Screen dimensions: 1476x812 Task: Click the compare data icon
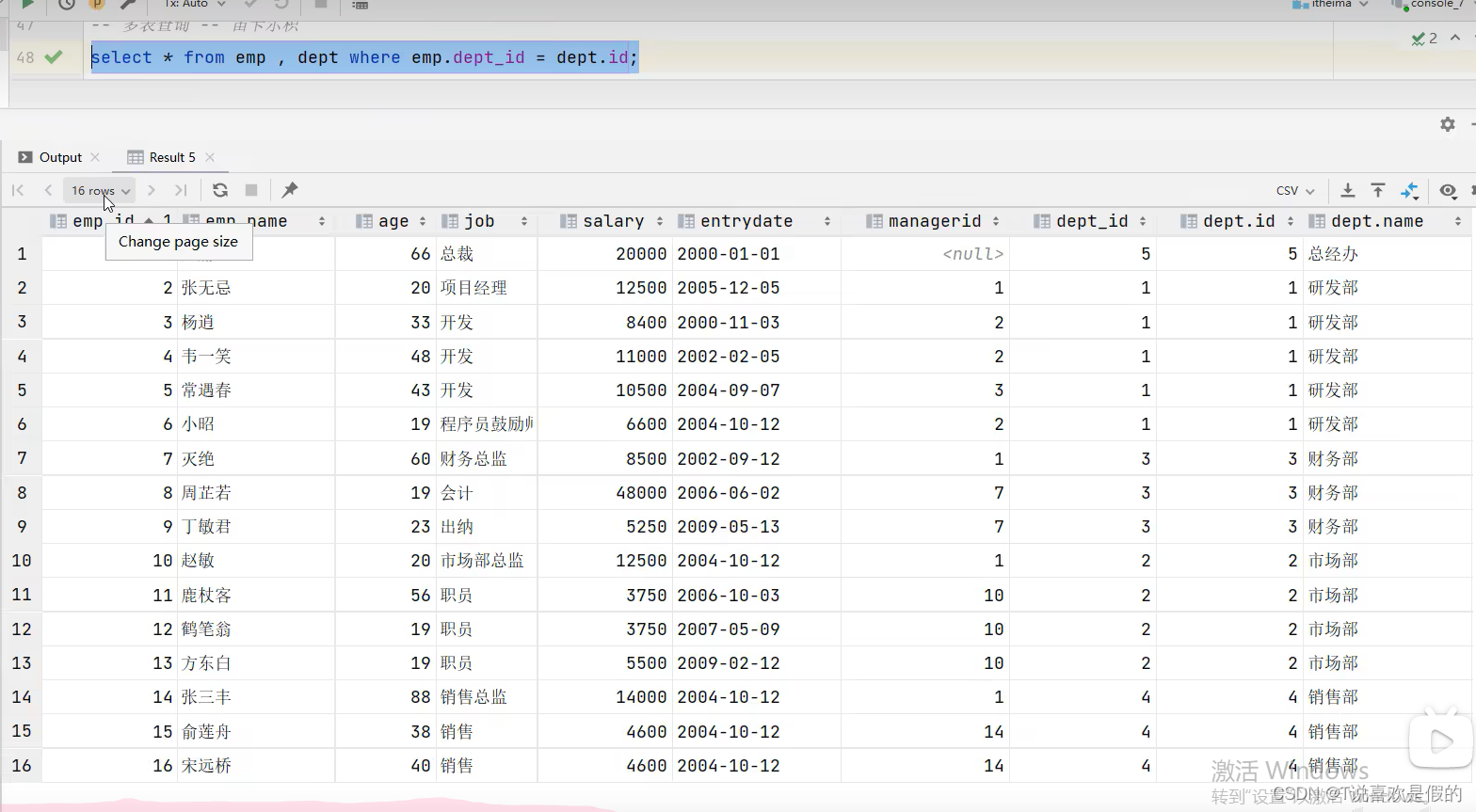tap(1409, 190)
